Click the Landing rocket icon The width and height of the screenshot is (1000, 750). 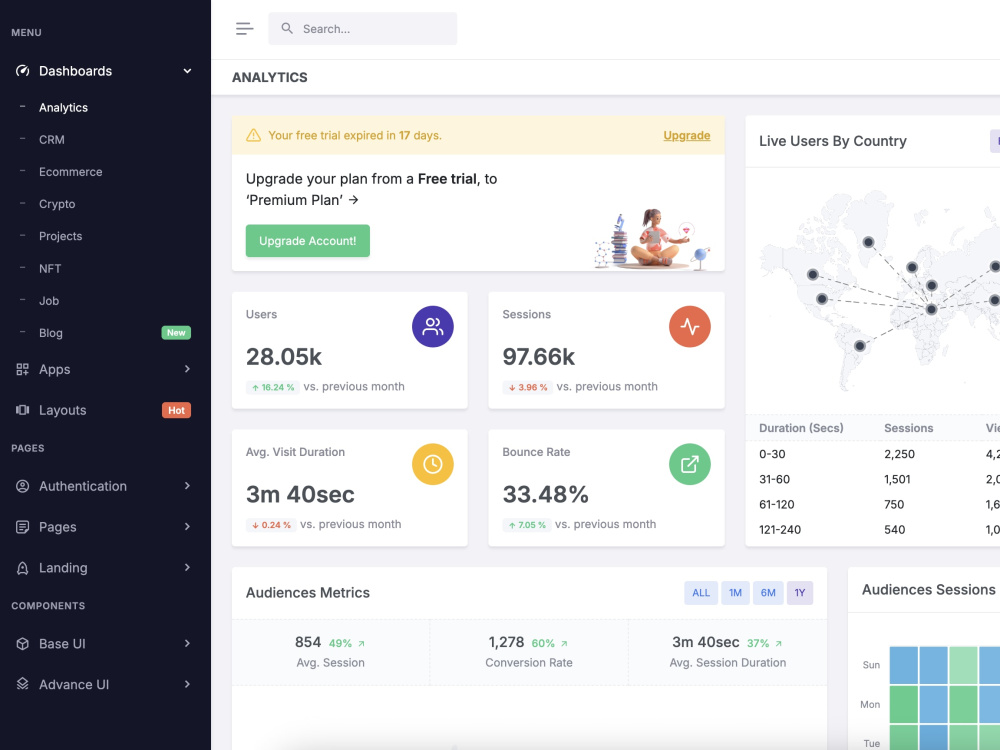pyautogui.click(x=22, y=568)
